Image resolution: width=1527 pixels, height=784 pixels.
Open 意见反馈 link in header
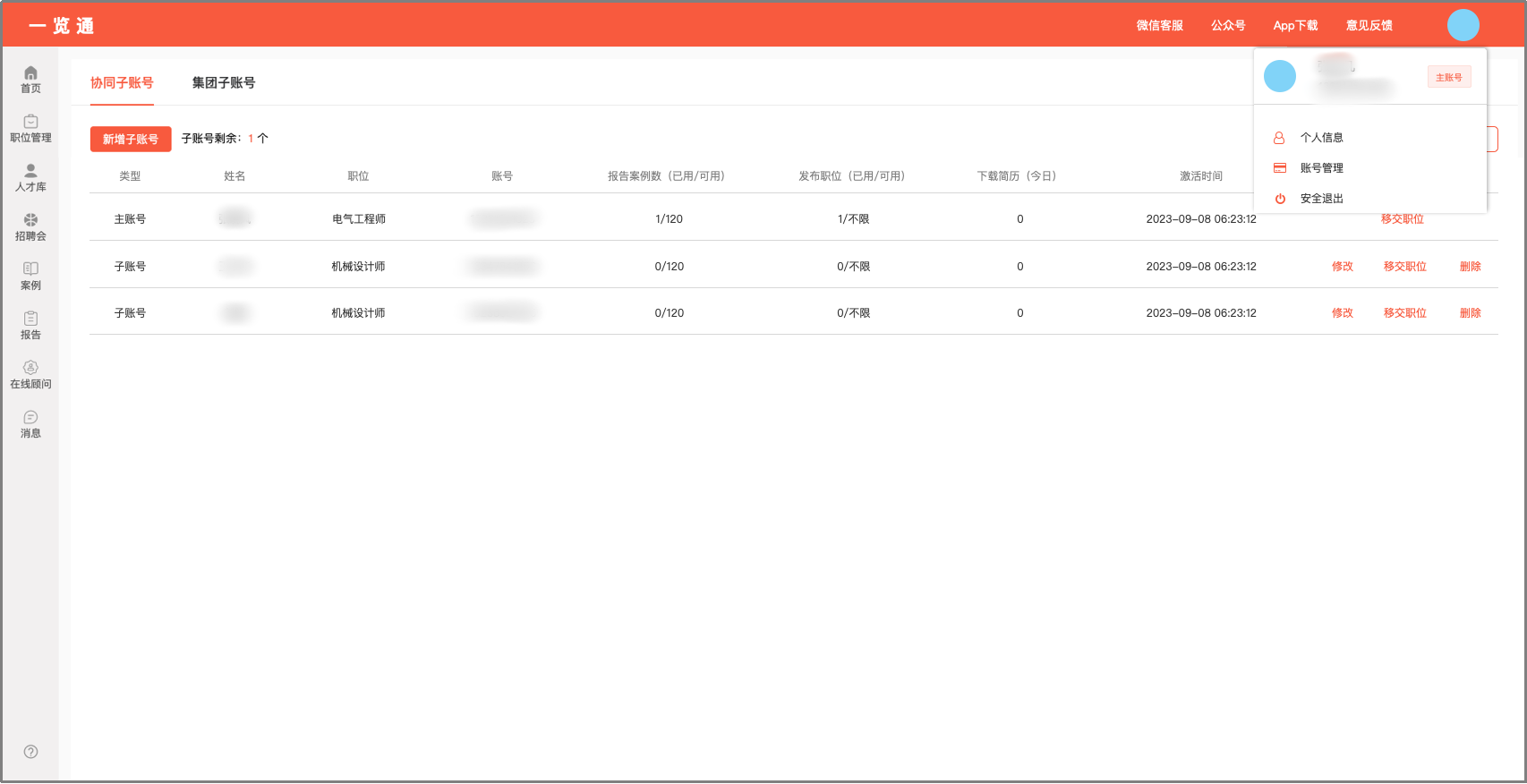pos(1369,25)
